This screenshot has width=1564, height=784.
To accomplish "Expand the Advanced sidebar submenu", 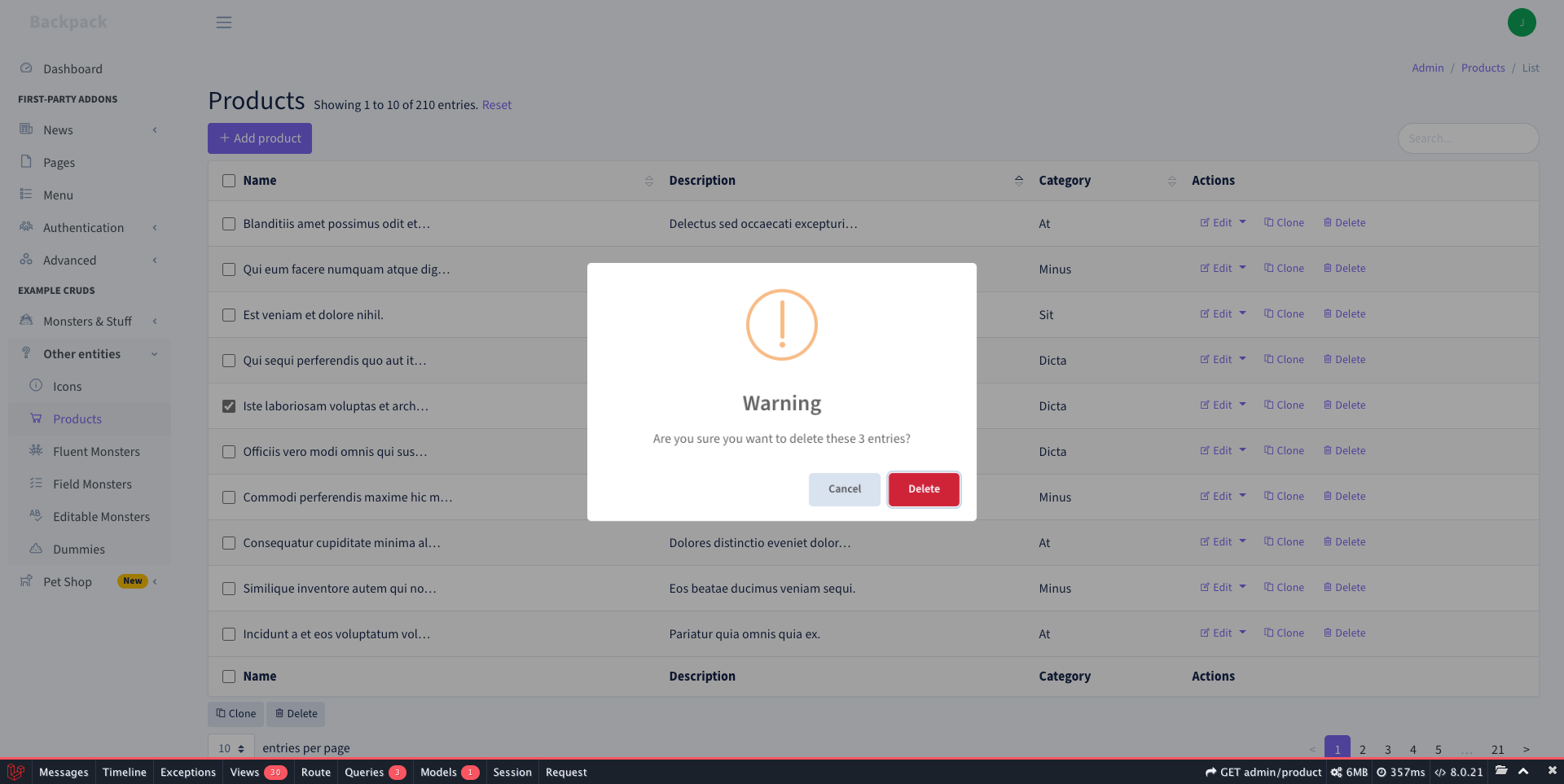I will [155, 260].
